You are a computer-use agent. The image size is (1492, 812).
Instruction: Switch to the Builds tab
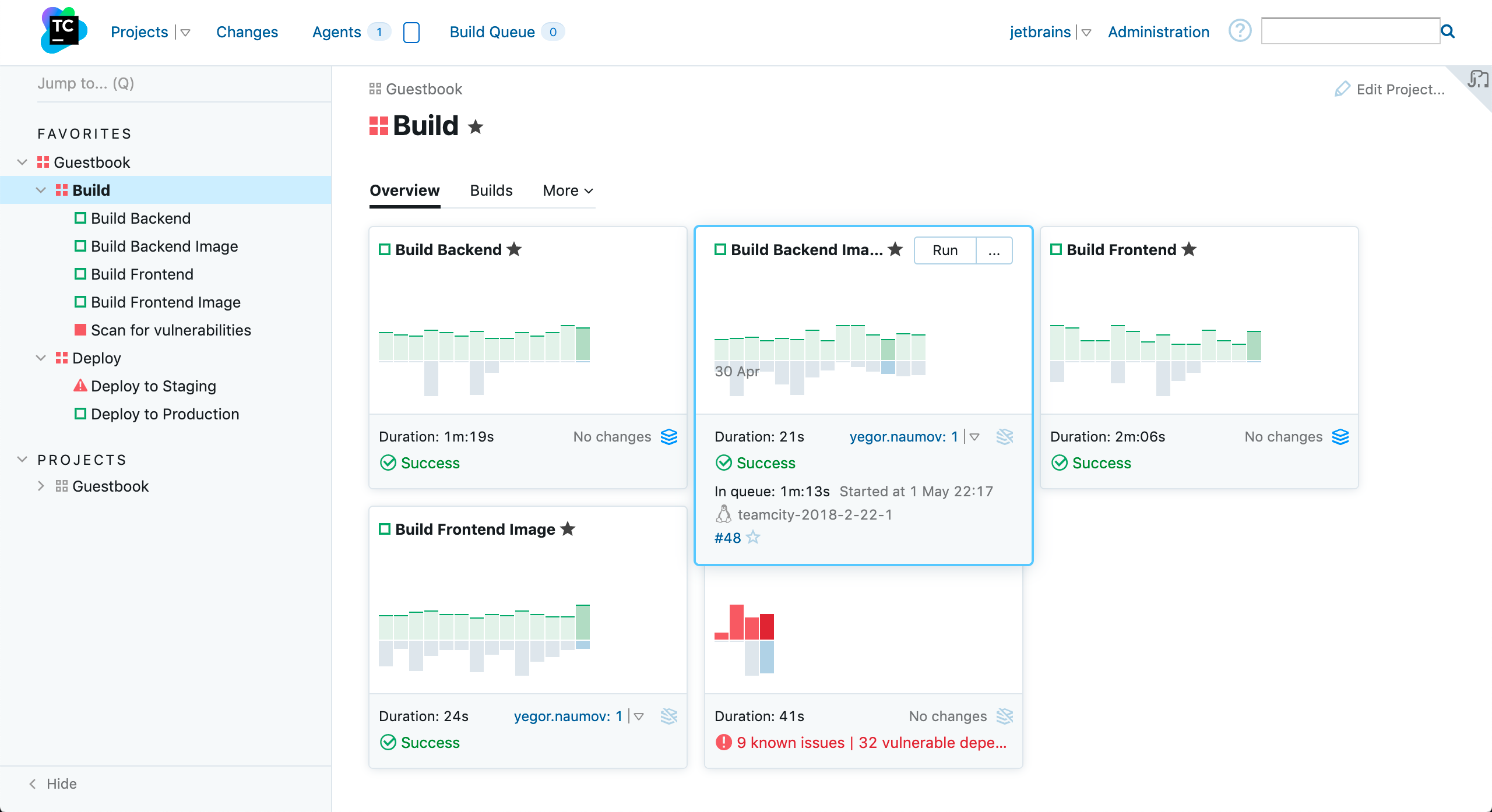(491, 190)
